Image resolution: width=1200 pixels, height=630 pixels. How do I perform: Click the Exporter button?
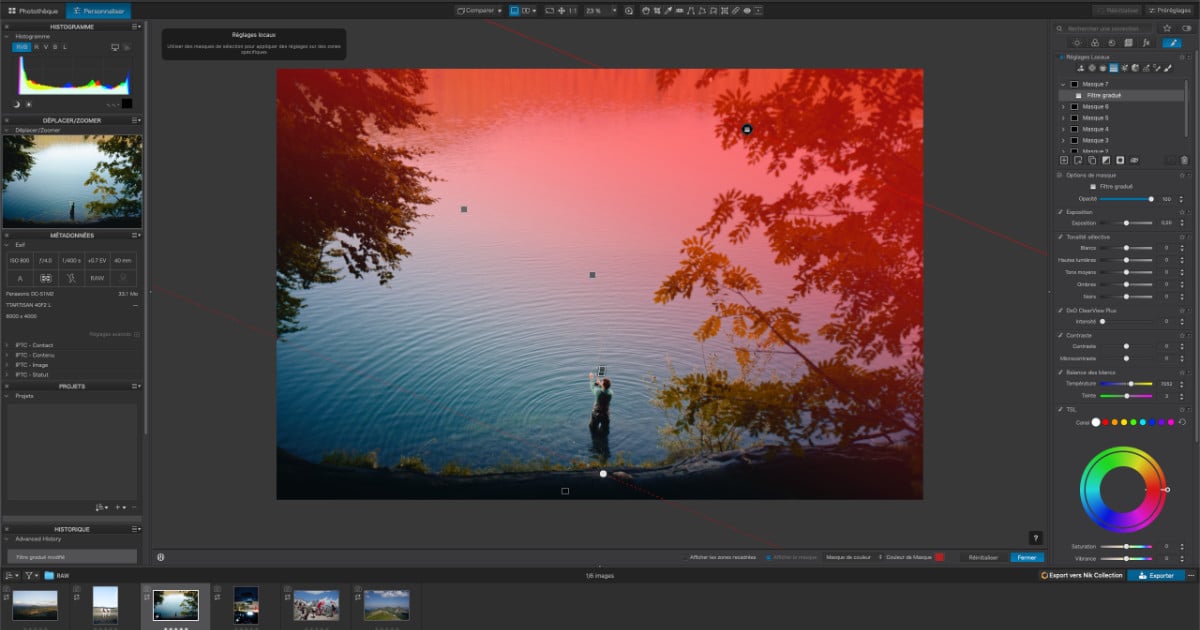click(1156, 576)
